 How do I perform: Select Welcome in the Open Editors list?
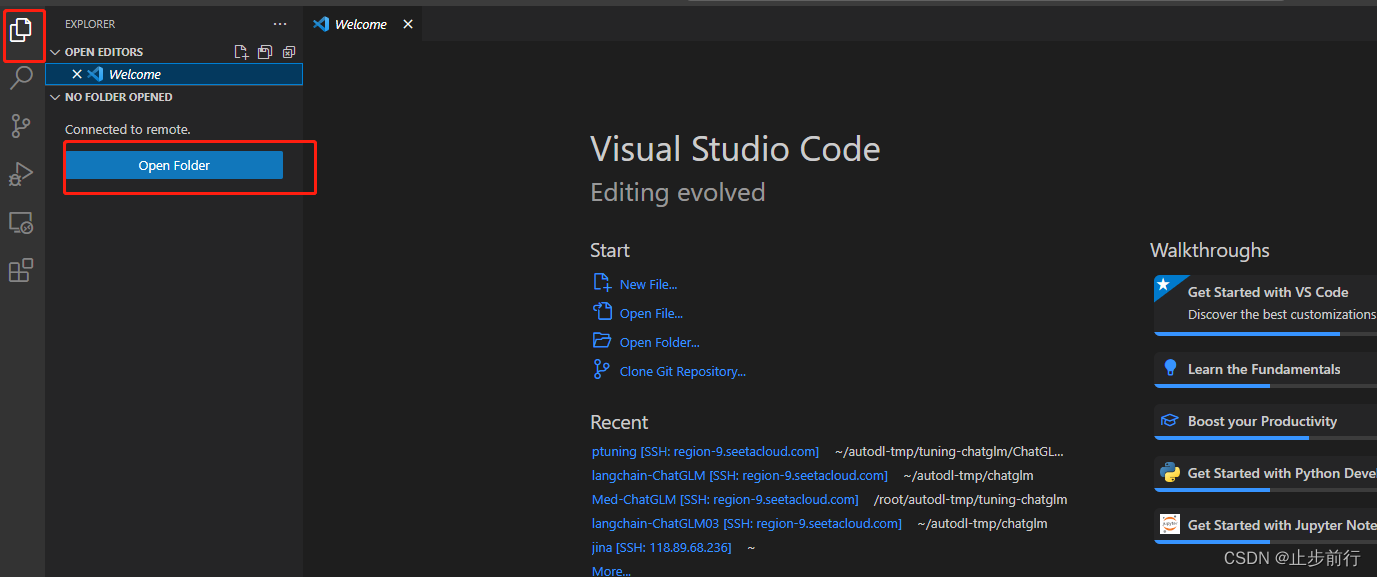174,74
